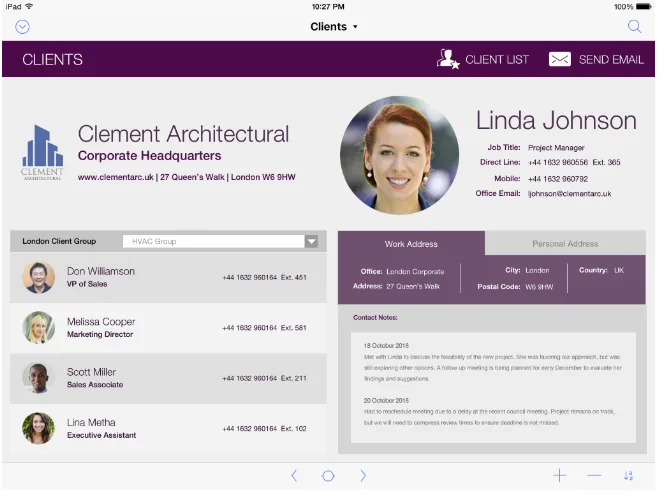The height and width of the screenshot is (502, 666).
Task: Click inside the Contact Notes text field
Action: point(493,387)
